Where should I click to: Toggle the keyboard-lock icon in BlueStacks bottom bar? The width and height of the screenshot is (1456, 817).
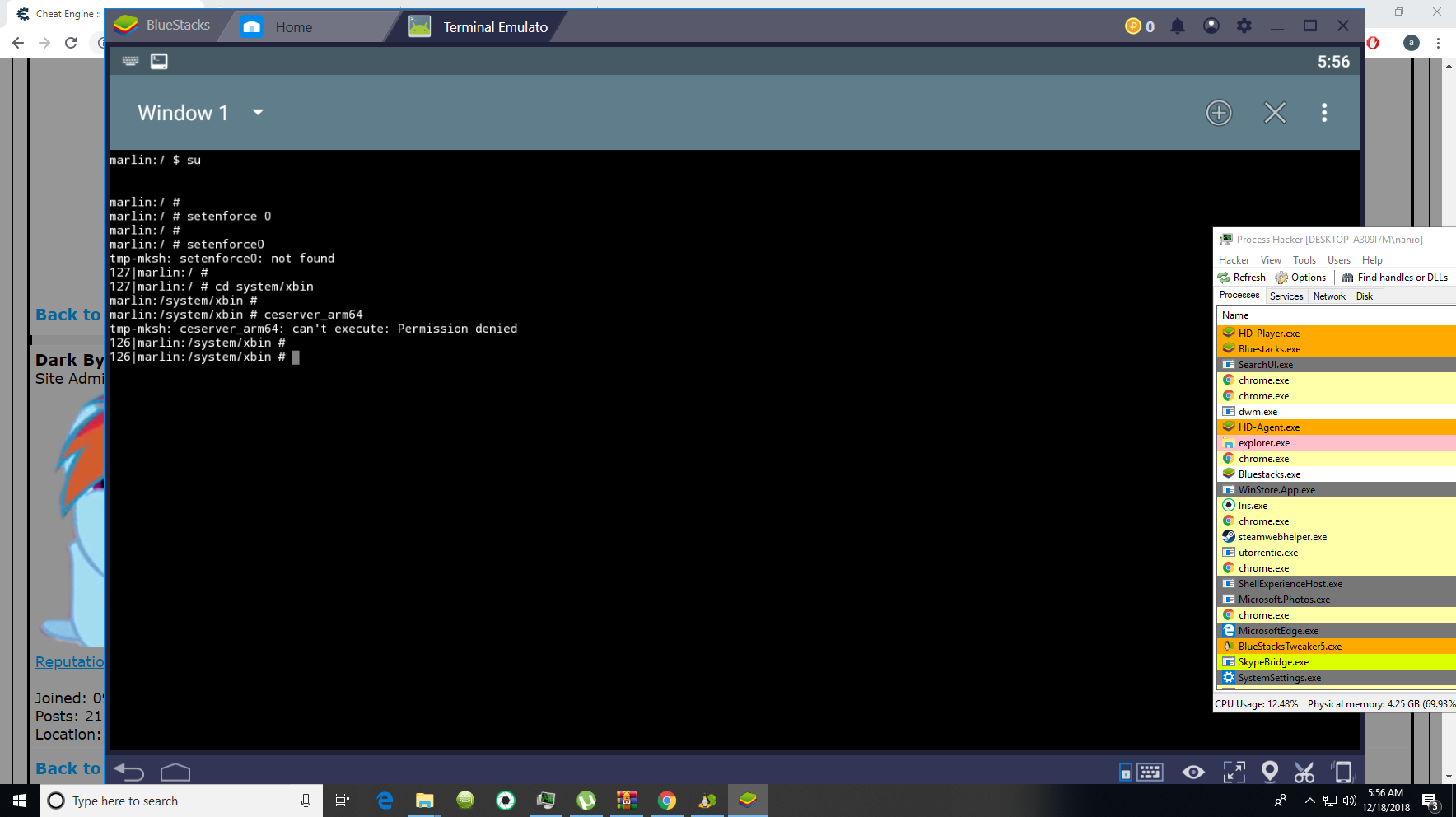tap(1126, 772)
